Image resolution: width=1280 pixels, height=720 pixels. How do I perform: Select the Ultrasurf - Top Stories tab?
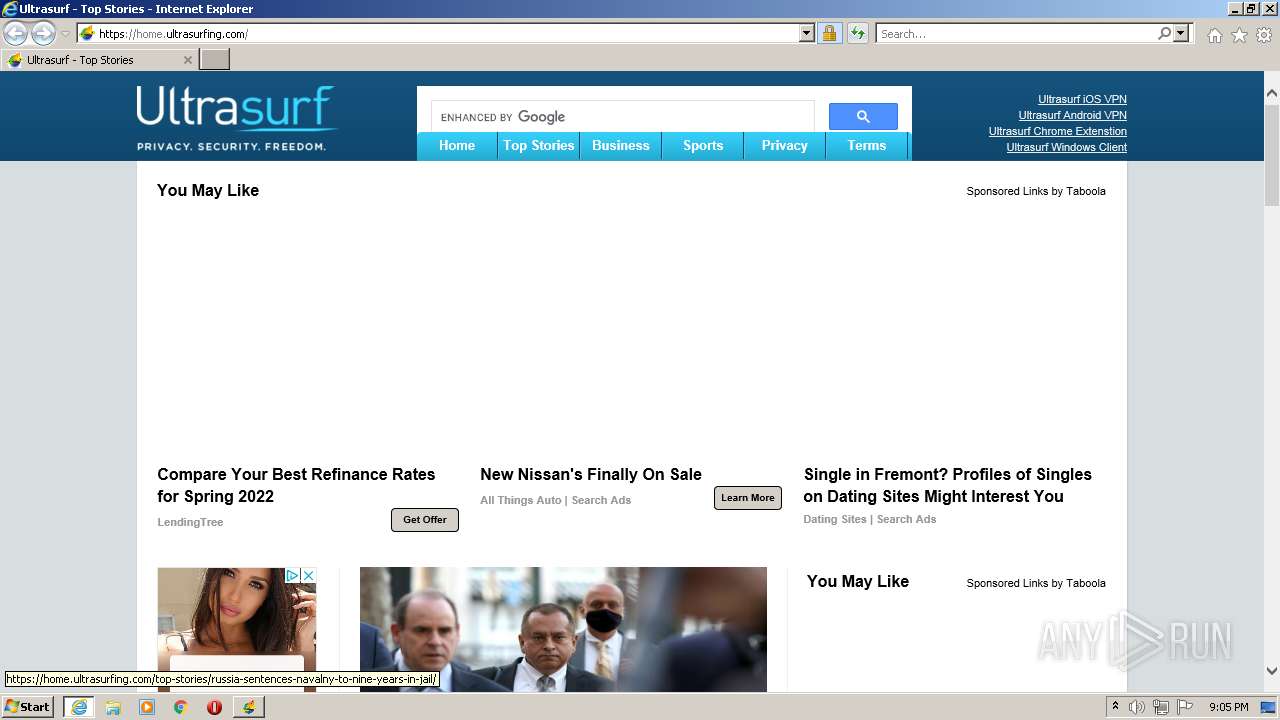(99, 60)
